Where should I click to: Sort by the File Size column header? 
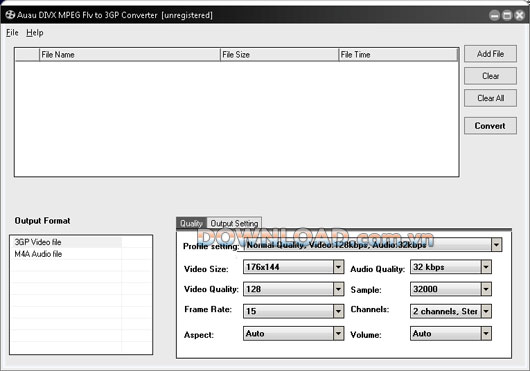pos(280,55)
